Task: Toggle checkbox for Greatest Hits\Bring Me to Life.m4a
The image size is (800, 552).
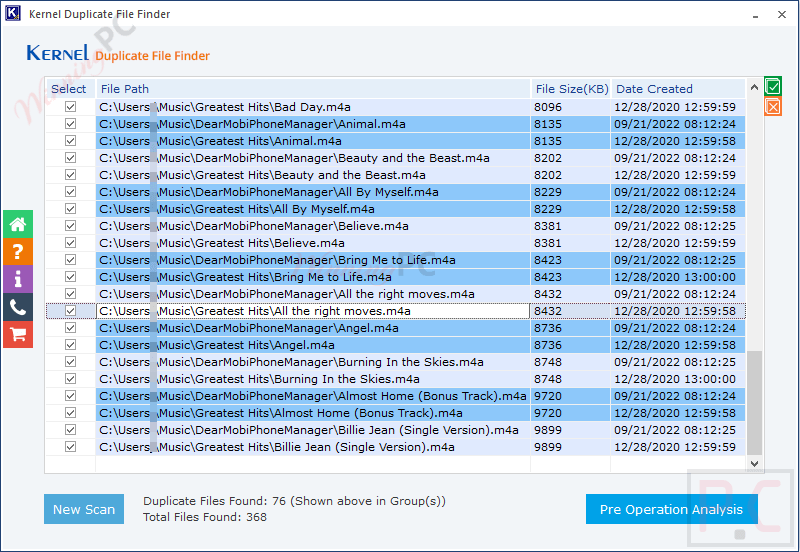Action: (70, 277)
